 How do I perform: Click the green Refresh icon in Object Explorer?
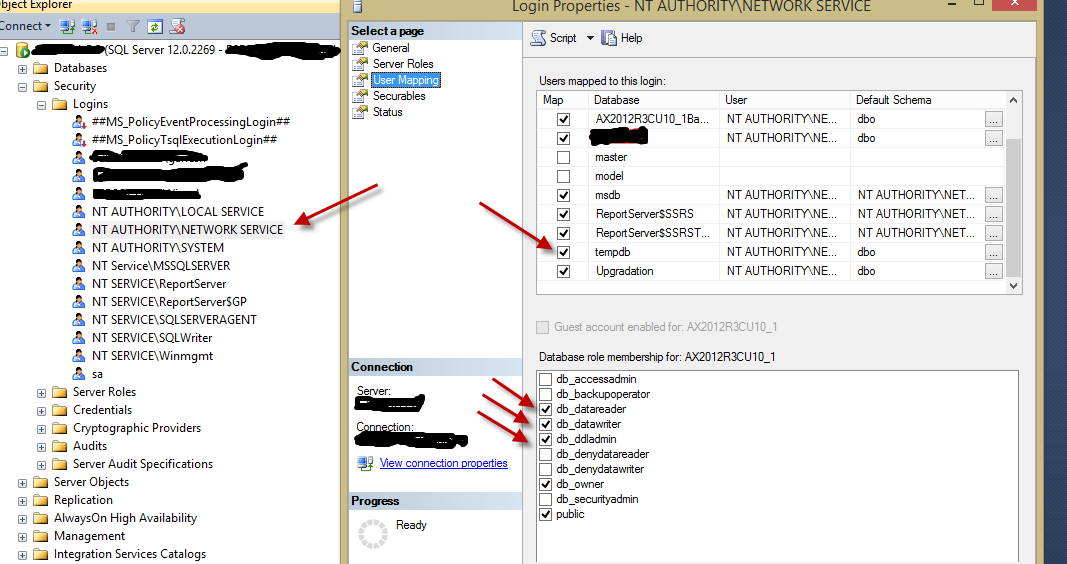pos(155,27)
